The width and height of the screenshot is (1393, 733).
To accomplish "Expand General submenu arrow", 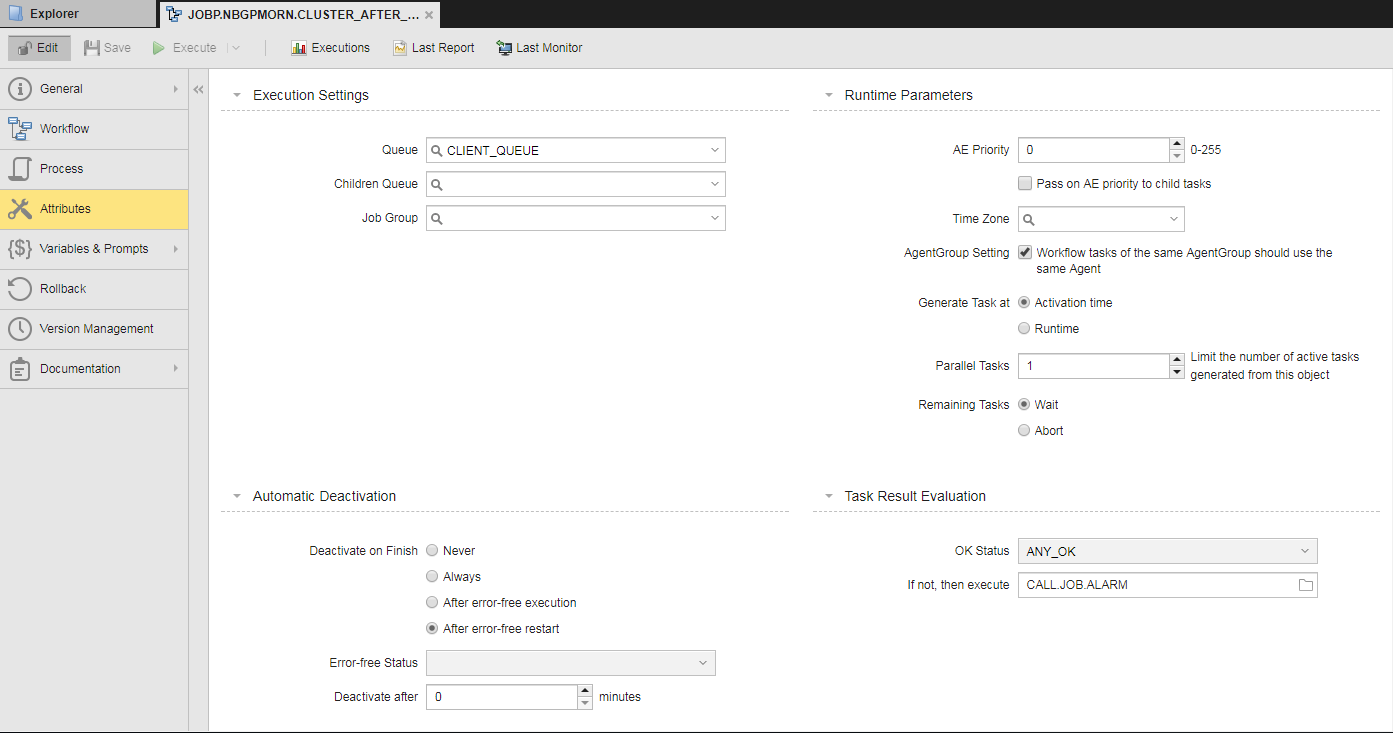I will pyautogui.click(x=175, y=89).
